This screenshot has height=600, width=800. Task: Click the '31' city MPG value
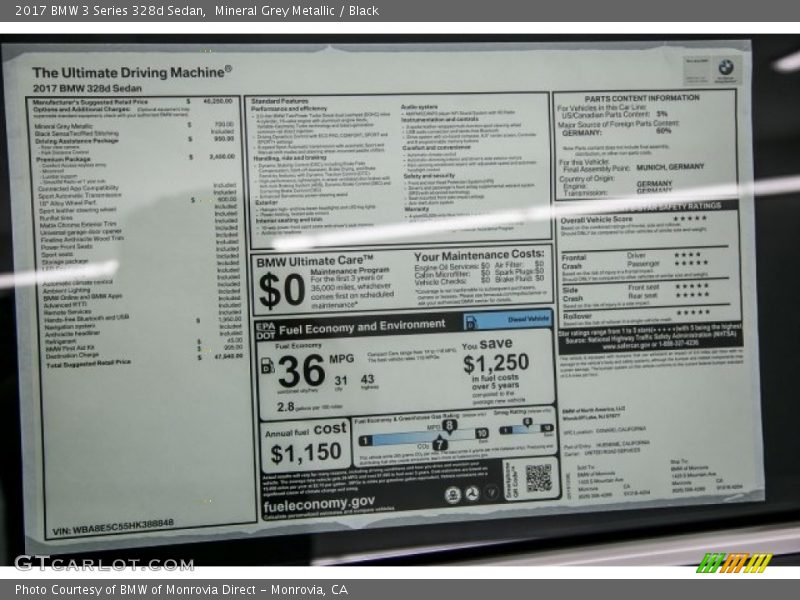[x=341, y=380]
